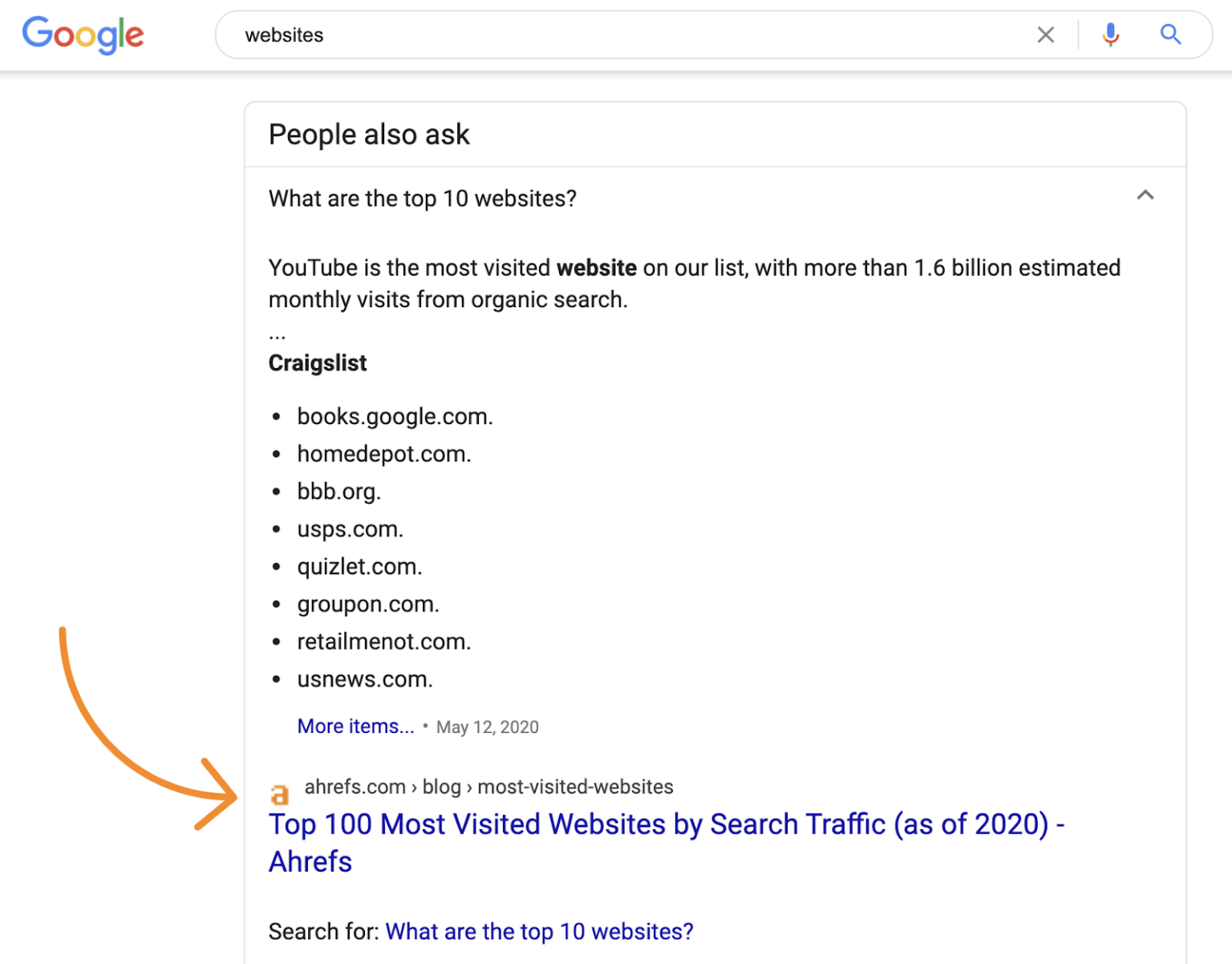The height and width of the screenshot is (964, 1232).
Task: Click the 'What are the top 10 websites?' question
Action: (x=423, y=198)
